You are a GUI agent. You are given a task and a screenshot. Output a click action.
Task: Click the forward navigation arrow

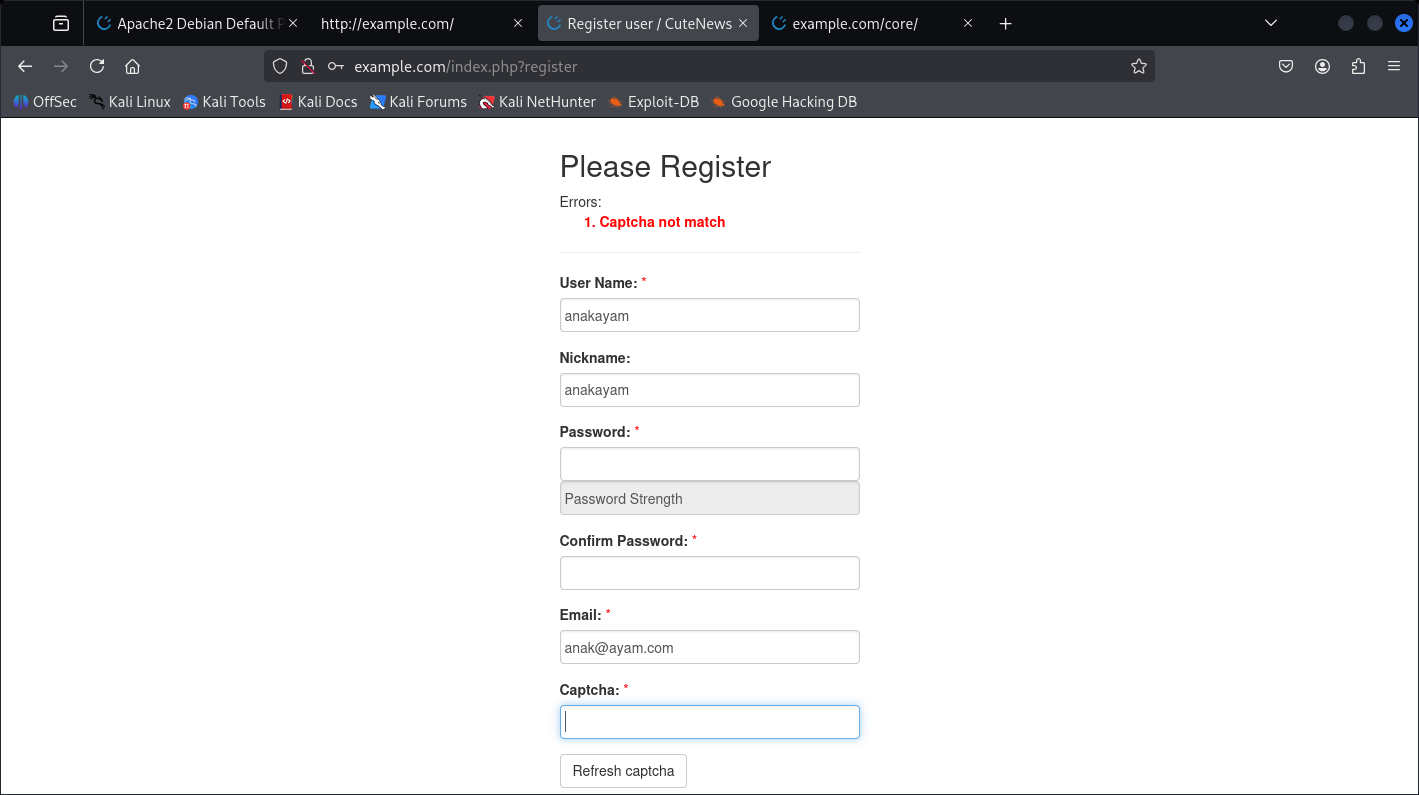[x=61, y=66]
